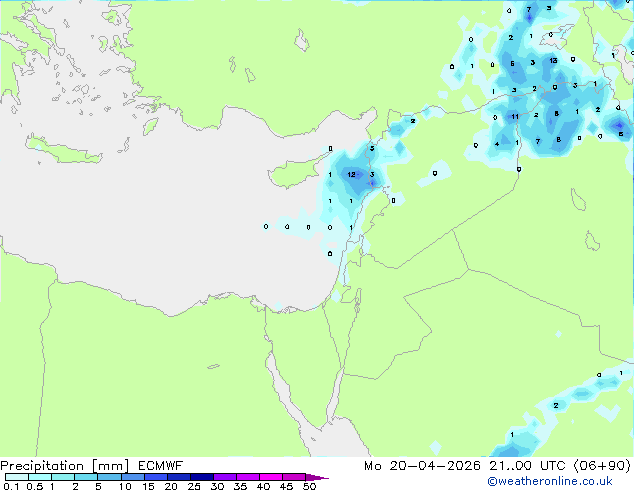Click the '11' precipitation value on map
The width and height of the screenshot is (634, 490).
[515, 116]
